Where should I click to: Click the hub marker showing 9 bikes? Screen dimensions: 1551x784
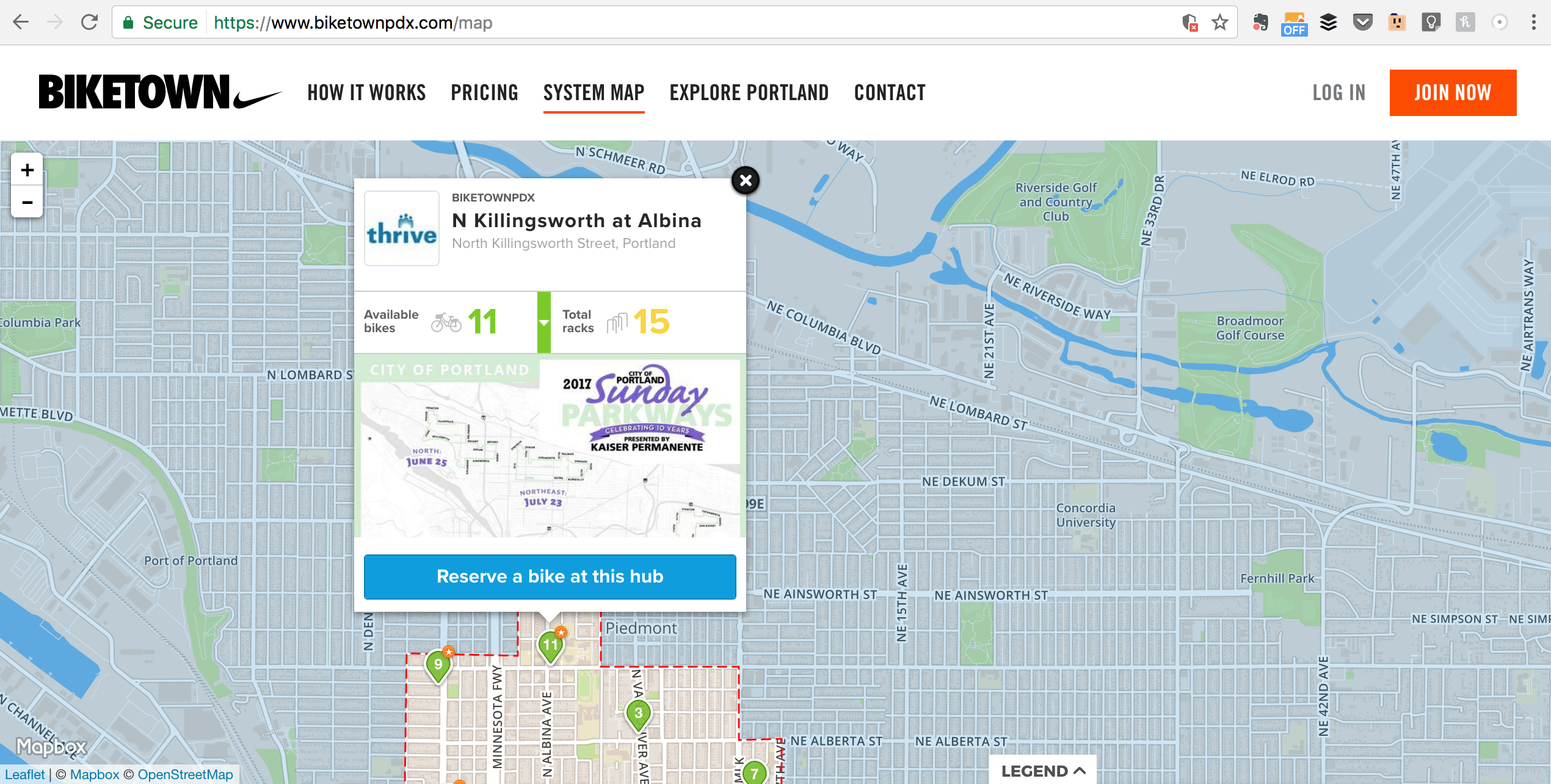[438, 666]
